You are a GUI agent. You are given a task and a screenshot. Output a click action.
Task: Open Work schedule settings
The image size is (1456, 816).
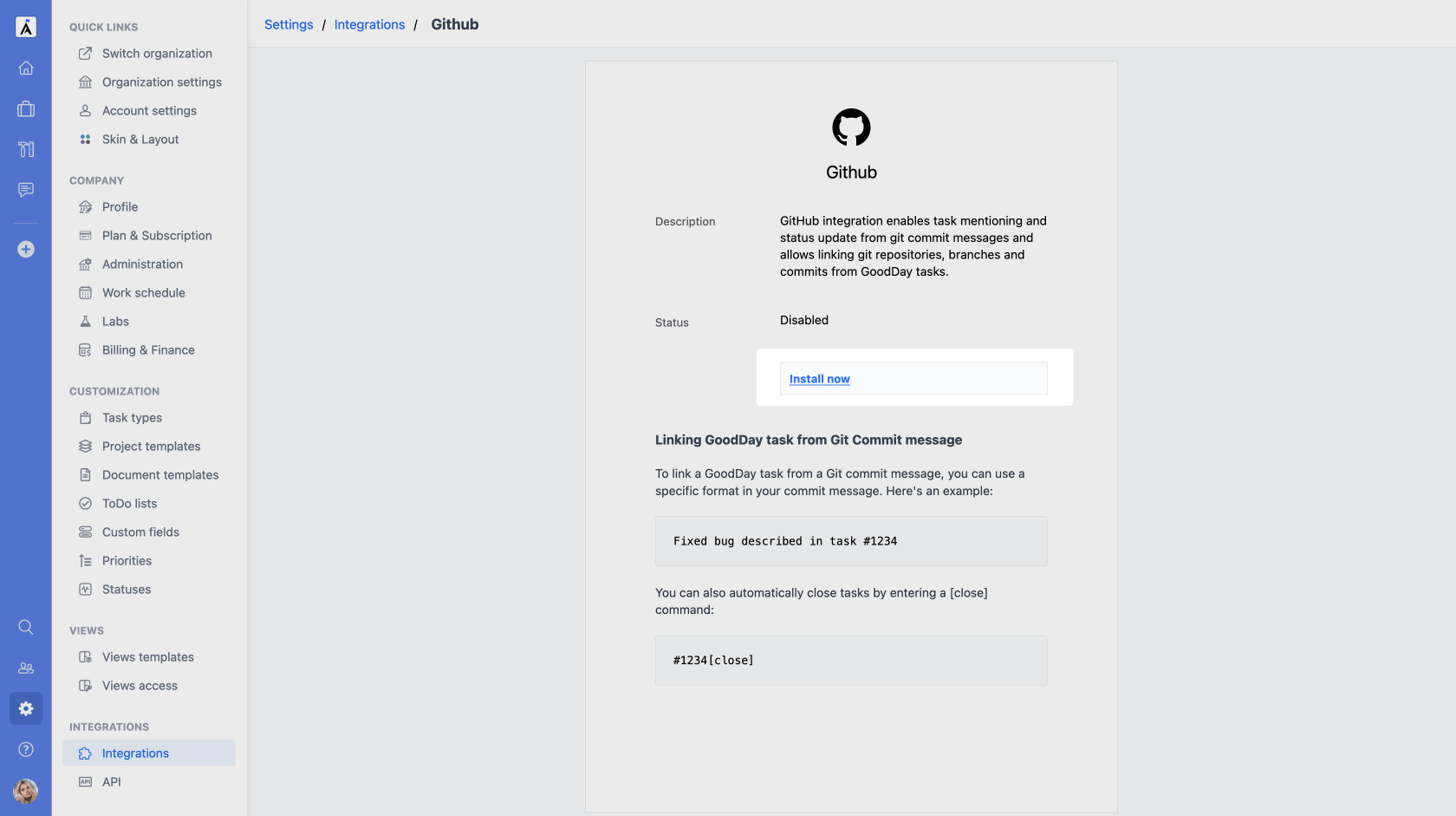[144, 293]
